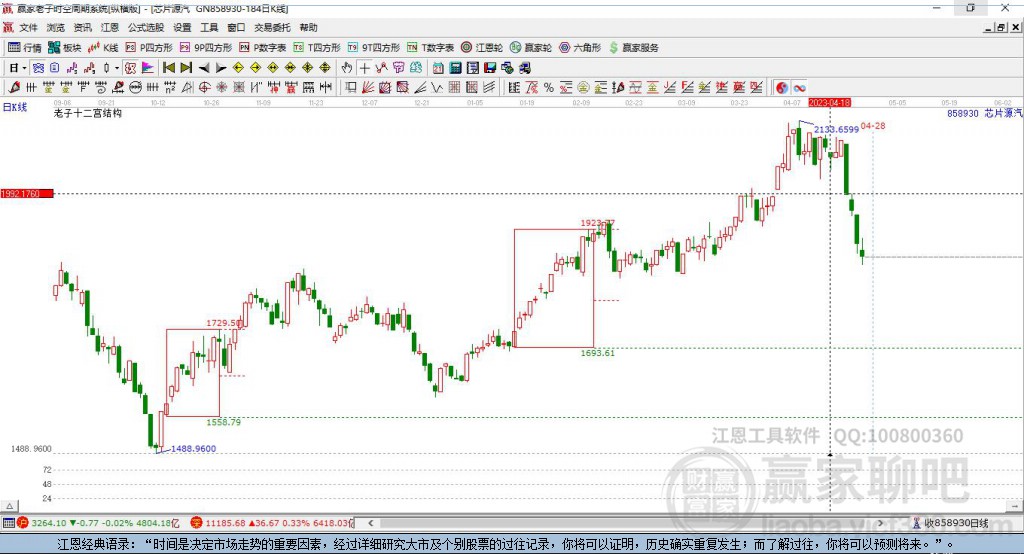Open 赢家服务 service dollar icon
This screenshot has height=554, width=1024.
click(x=633, y=48)
